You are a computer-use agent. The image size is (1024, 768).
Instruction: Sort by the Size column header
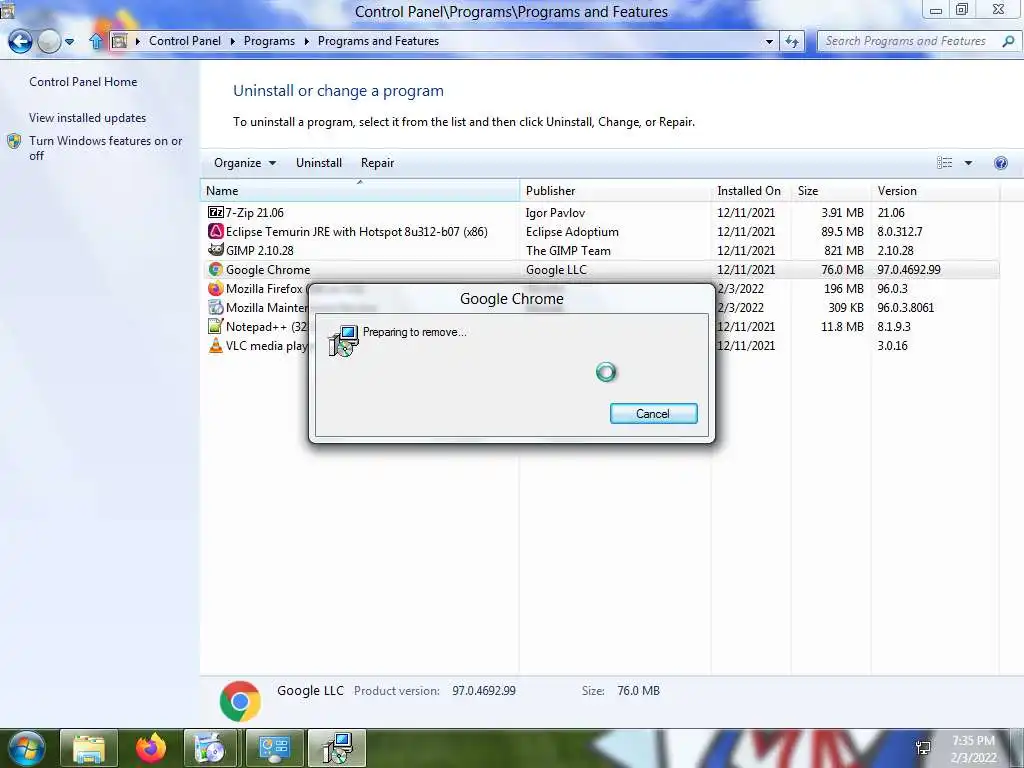[x=831, y=191]
